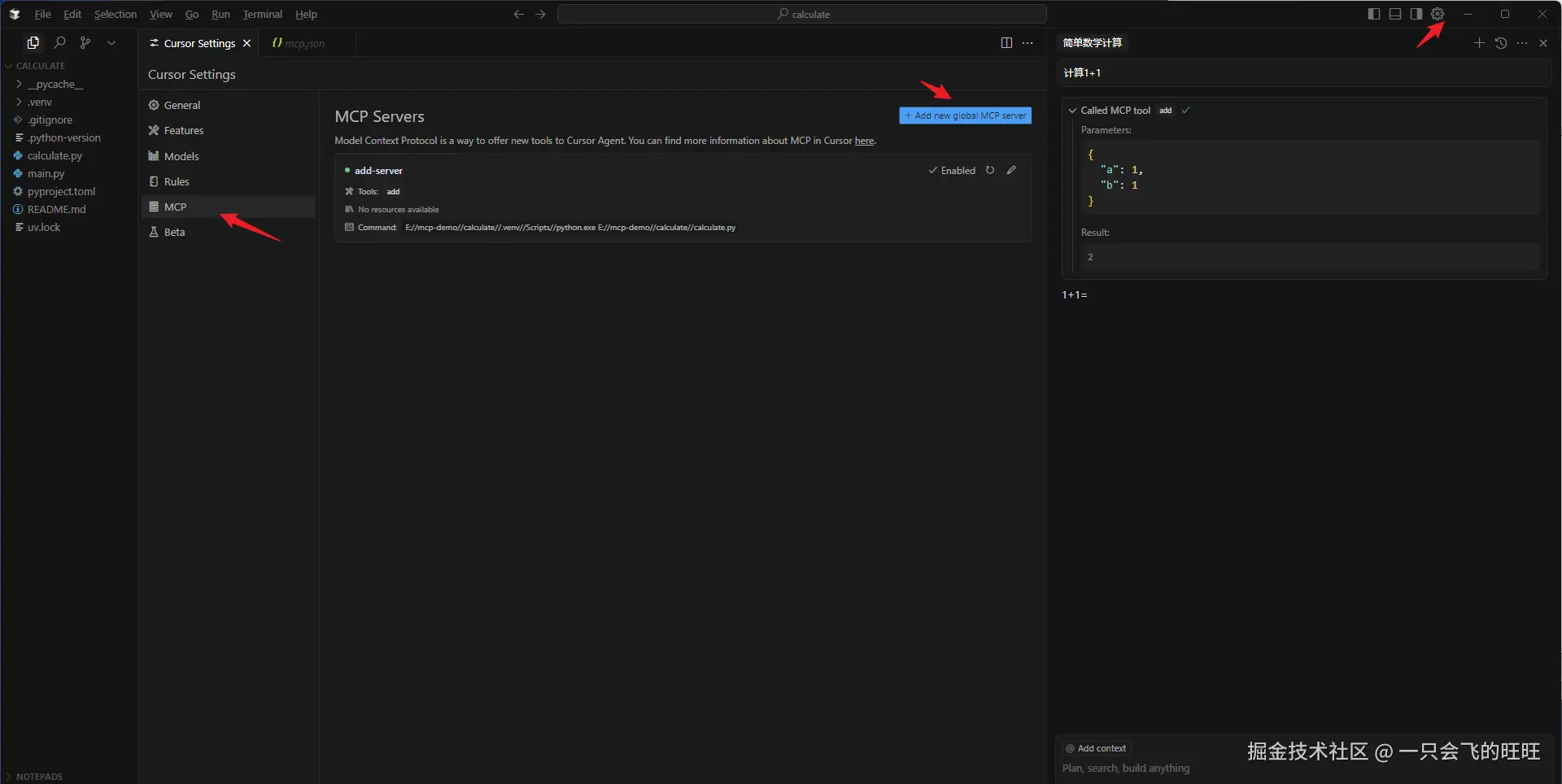Open the File menu

pos(42,14)
